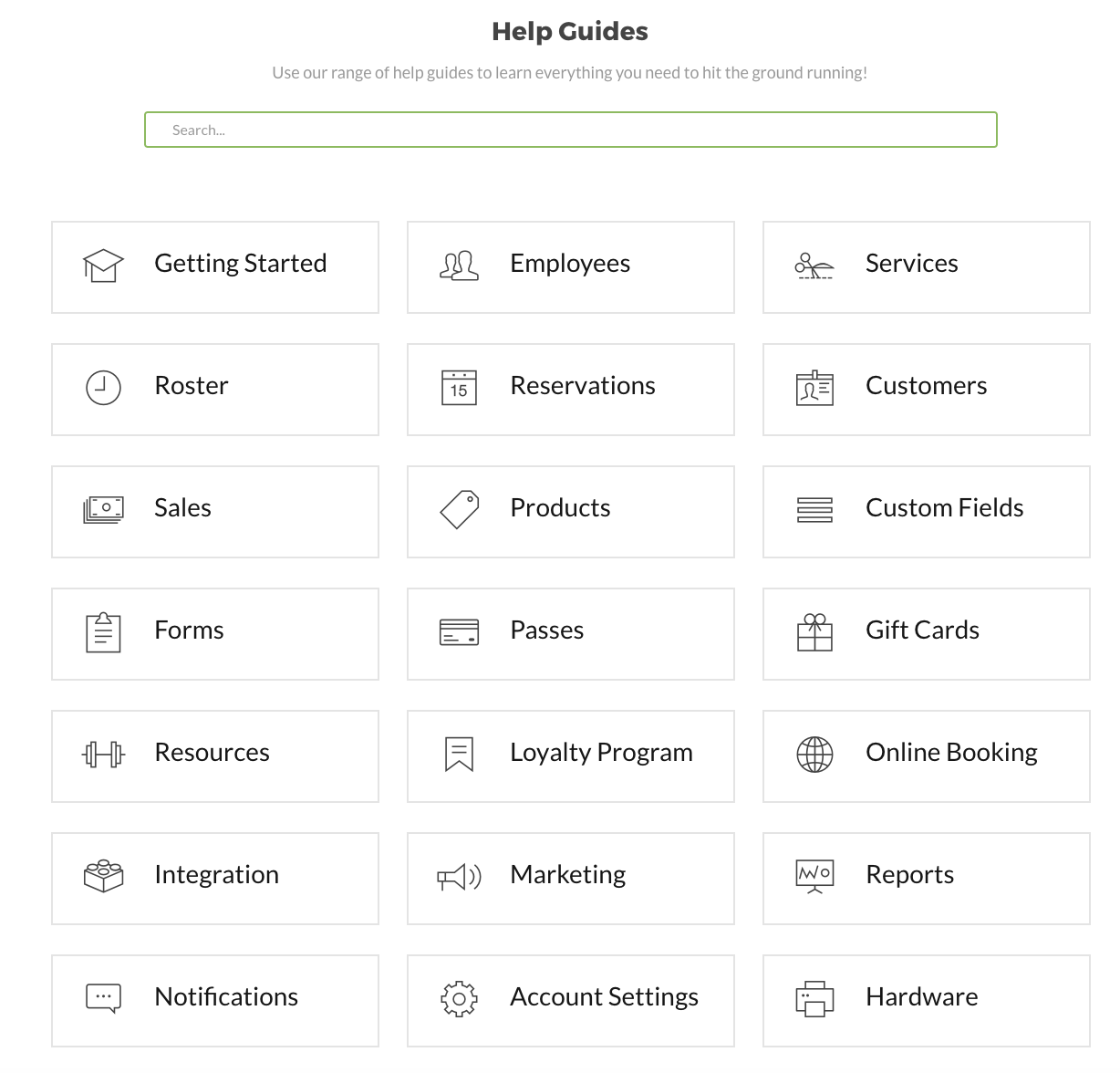1120x1073 pixels.
Task: Click the graduation cap icon for Getting Started
Action: (x=103, y=266)
